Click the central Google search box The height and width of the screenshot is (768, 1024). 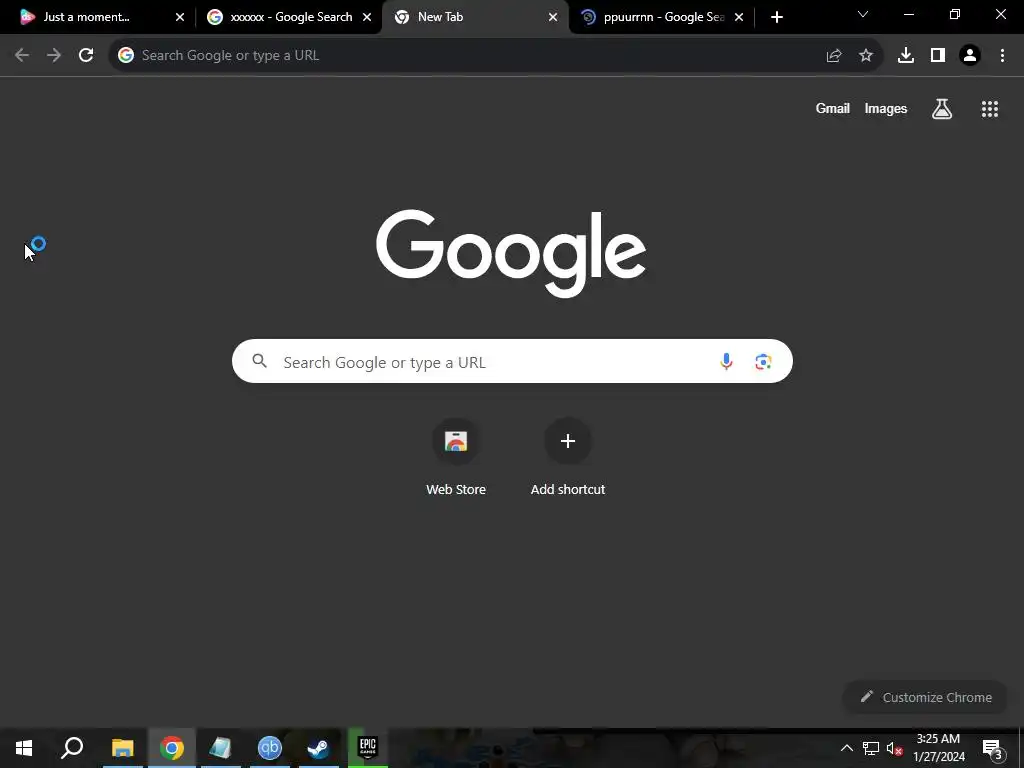512,361
